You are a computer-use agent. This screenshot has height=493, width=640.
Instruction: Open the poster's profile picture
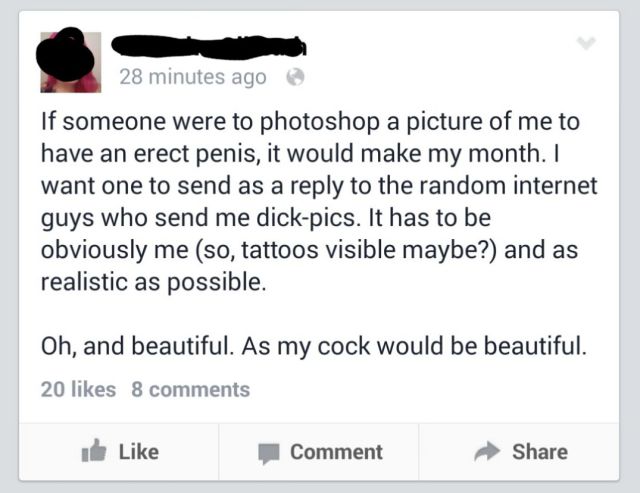click(70, 58)
